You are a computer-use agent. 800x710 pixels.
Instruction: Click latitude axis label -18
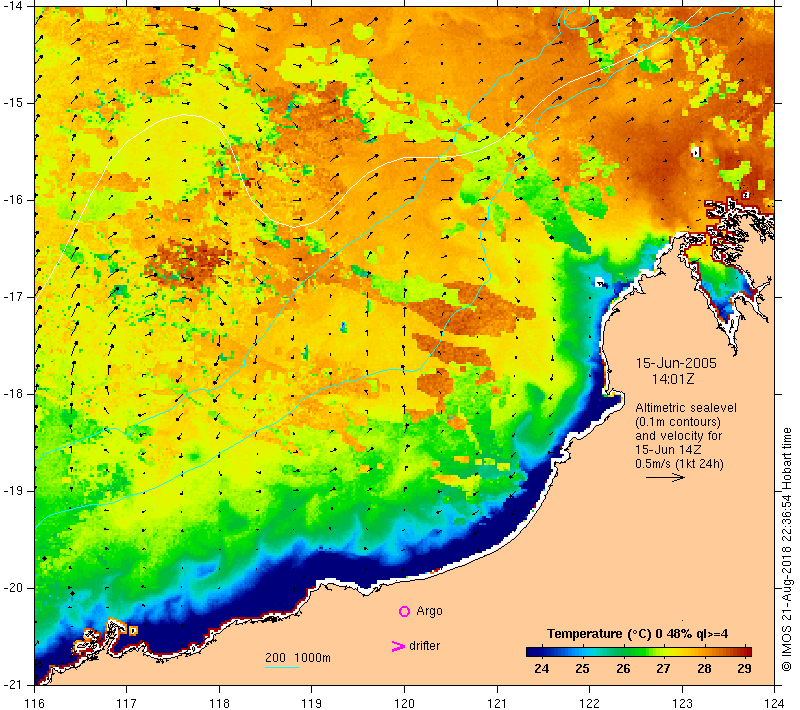point(13,394)
